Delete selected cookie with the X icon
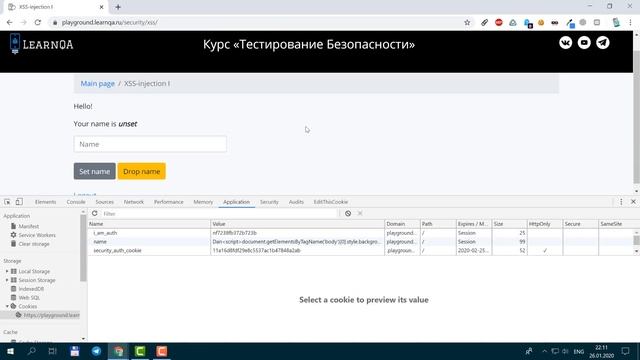 (360, 213)
